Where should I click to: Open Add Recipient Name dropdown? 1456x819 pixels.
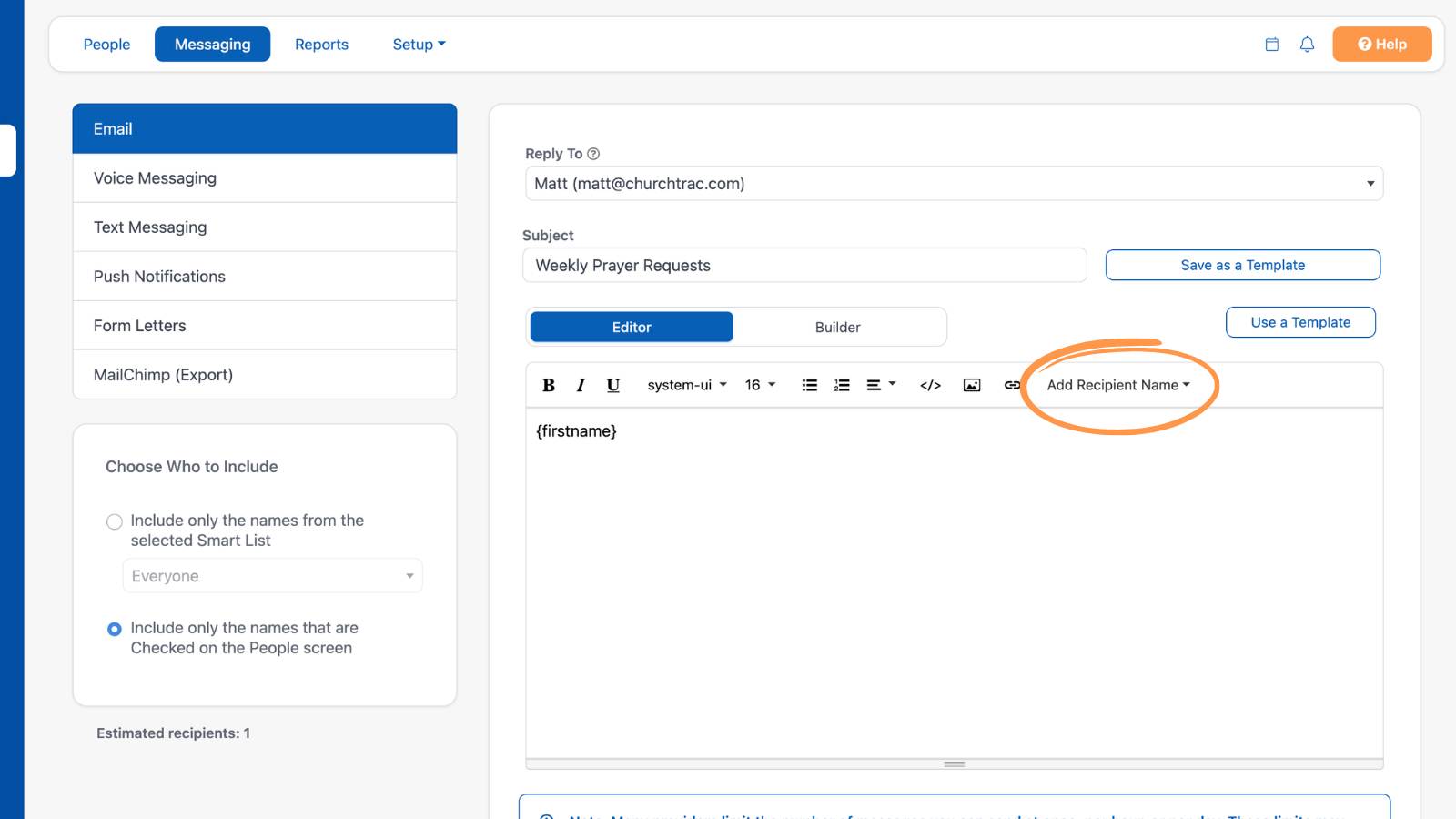pos(1118,385)
